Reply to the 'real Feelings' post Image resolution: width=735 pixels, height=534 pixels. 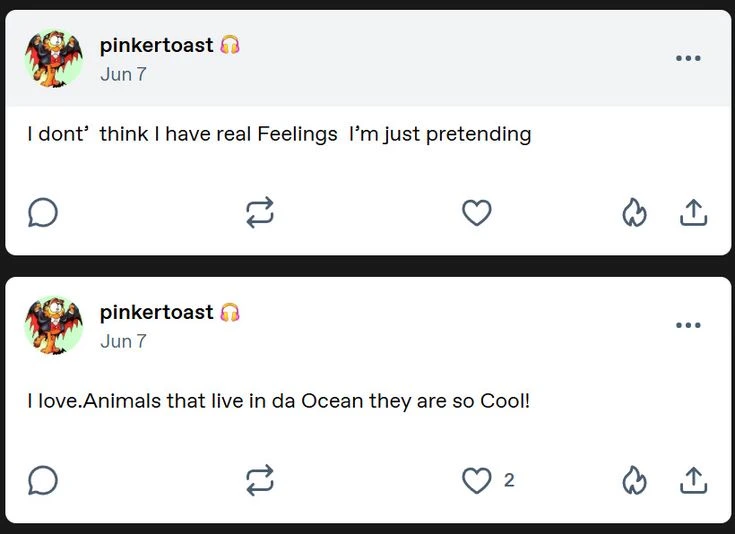(x=42, y=212)
